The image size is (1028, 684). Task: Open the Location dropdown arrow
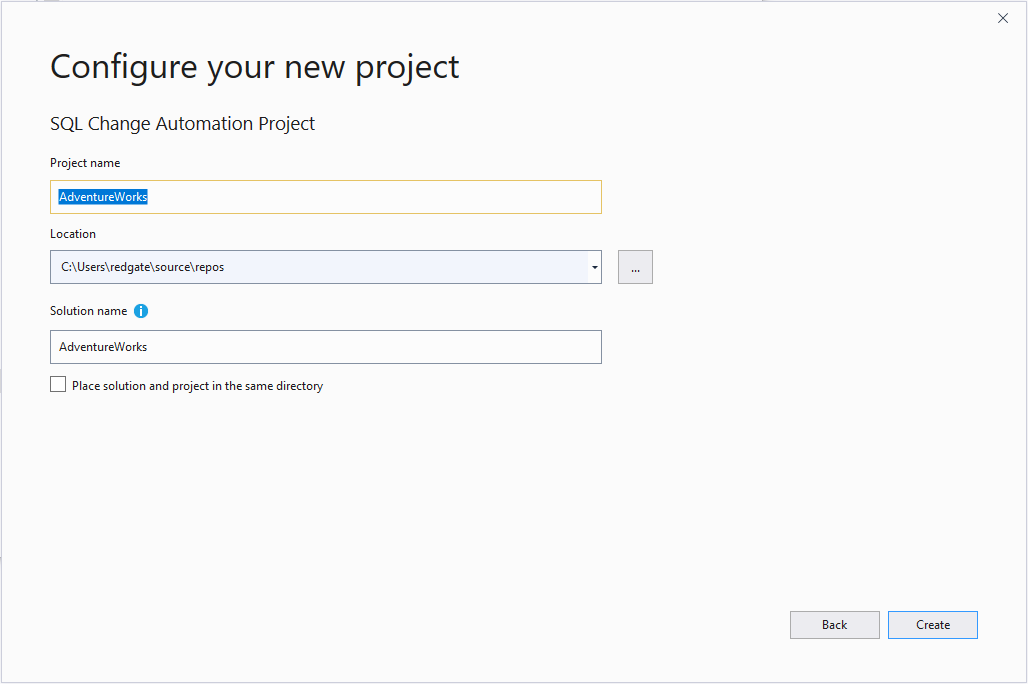[x=594, y=267]
